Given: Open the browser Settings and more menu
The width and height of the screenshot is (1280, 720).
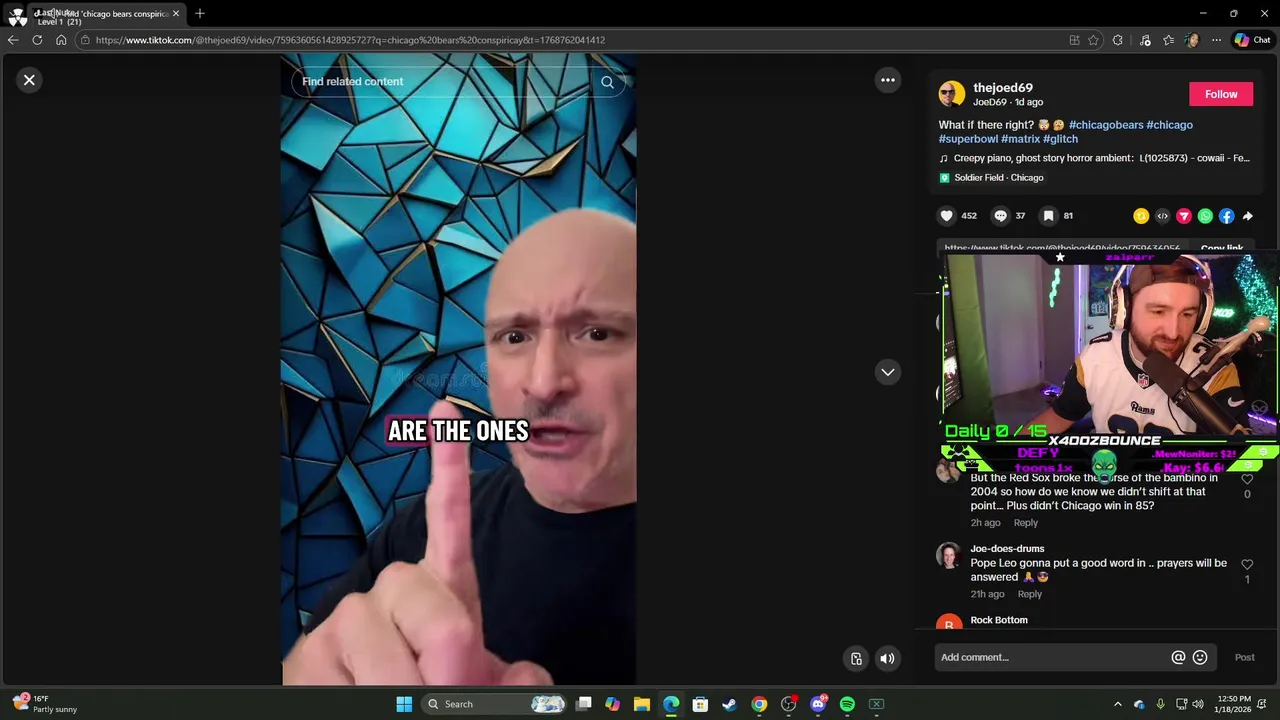Looking at the screenshot, I should point(1216,40).
